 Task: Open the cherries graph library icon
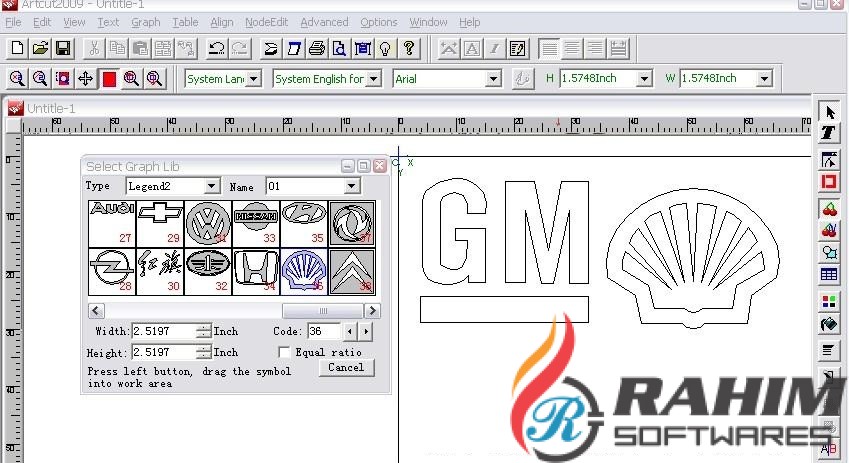829,209
